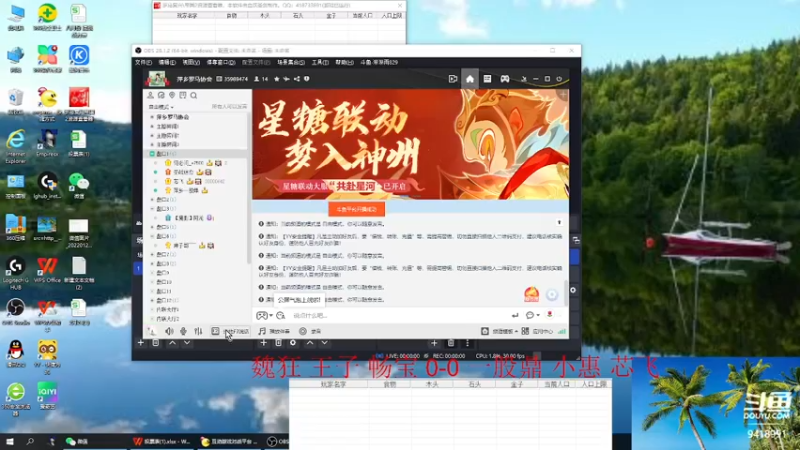
Task: Toggle the microphone icon in the YY bottom bar
Action: click(x=184, y=332)
